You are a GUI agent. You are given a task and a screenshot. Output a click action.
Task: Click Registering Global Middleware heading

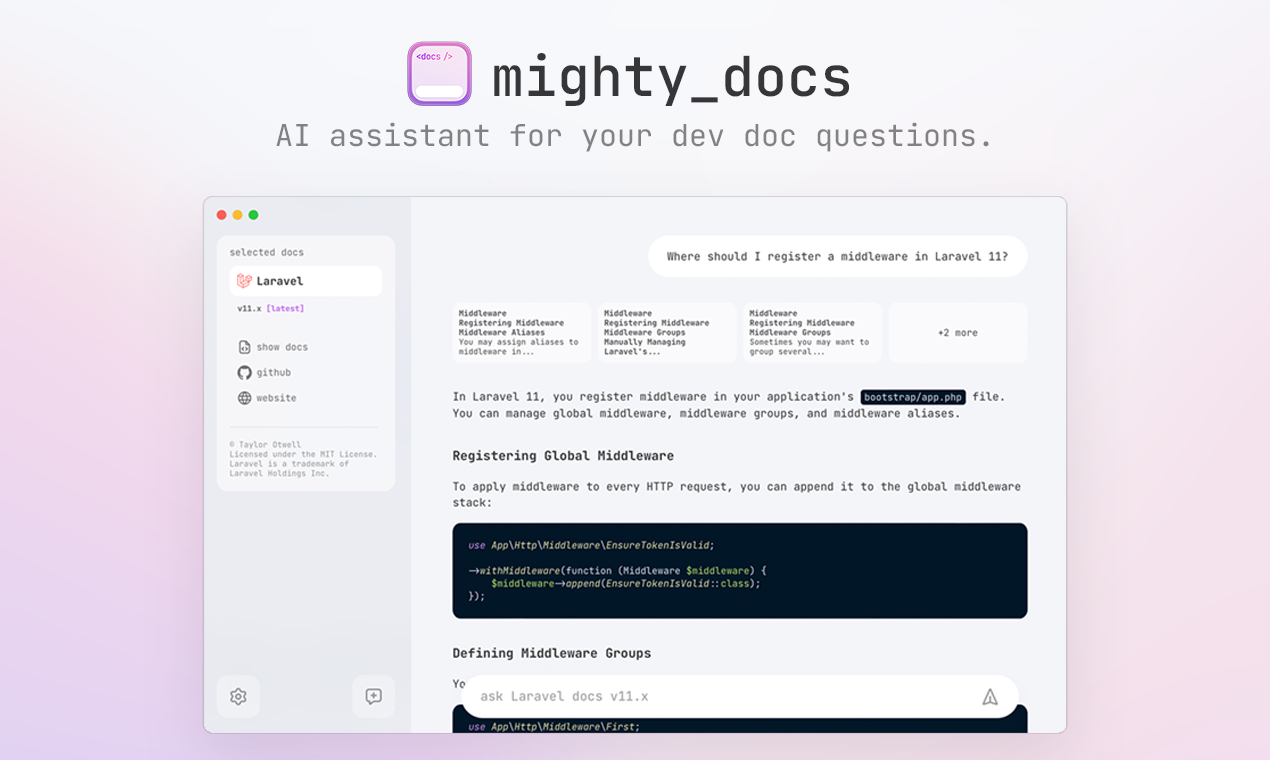click(563, 456)
